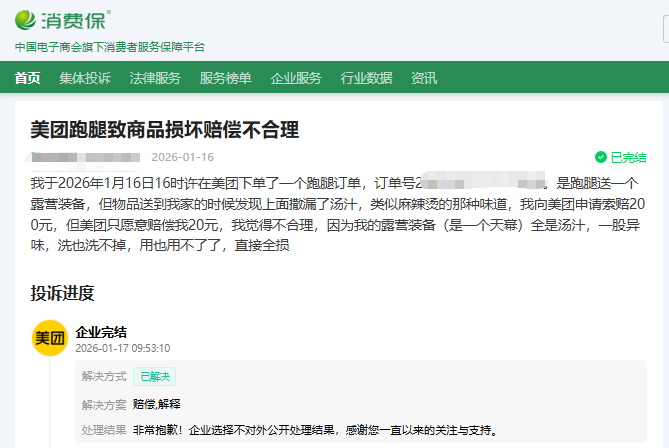Click the blurred order number in complaint text
Image resolution: width=669 pixels, height=448 pixels.
pos(480,183)
